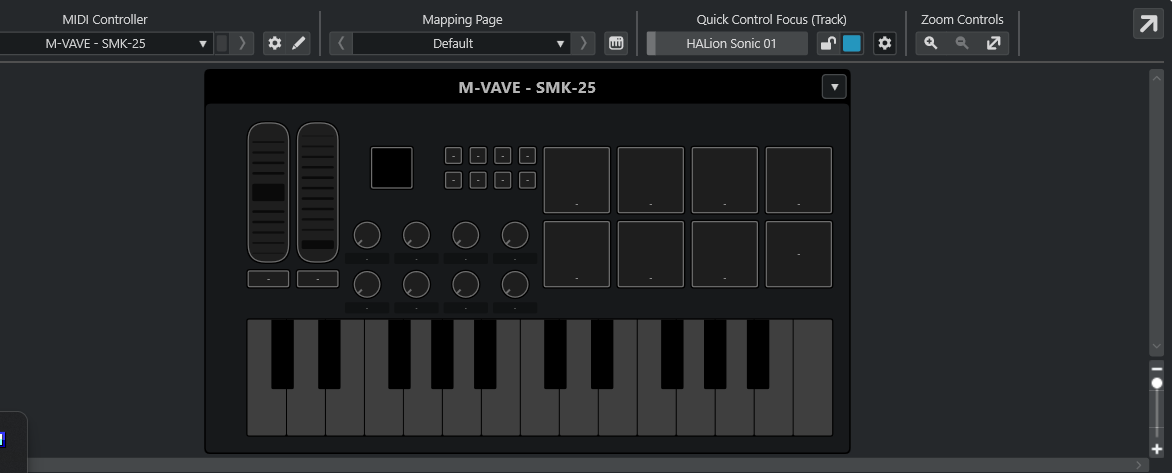This screenshot has height=473, width=1172.
Task: Click first small button in bottom row
Action: click(453, 180)
